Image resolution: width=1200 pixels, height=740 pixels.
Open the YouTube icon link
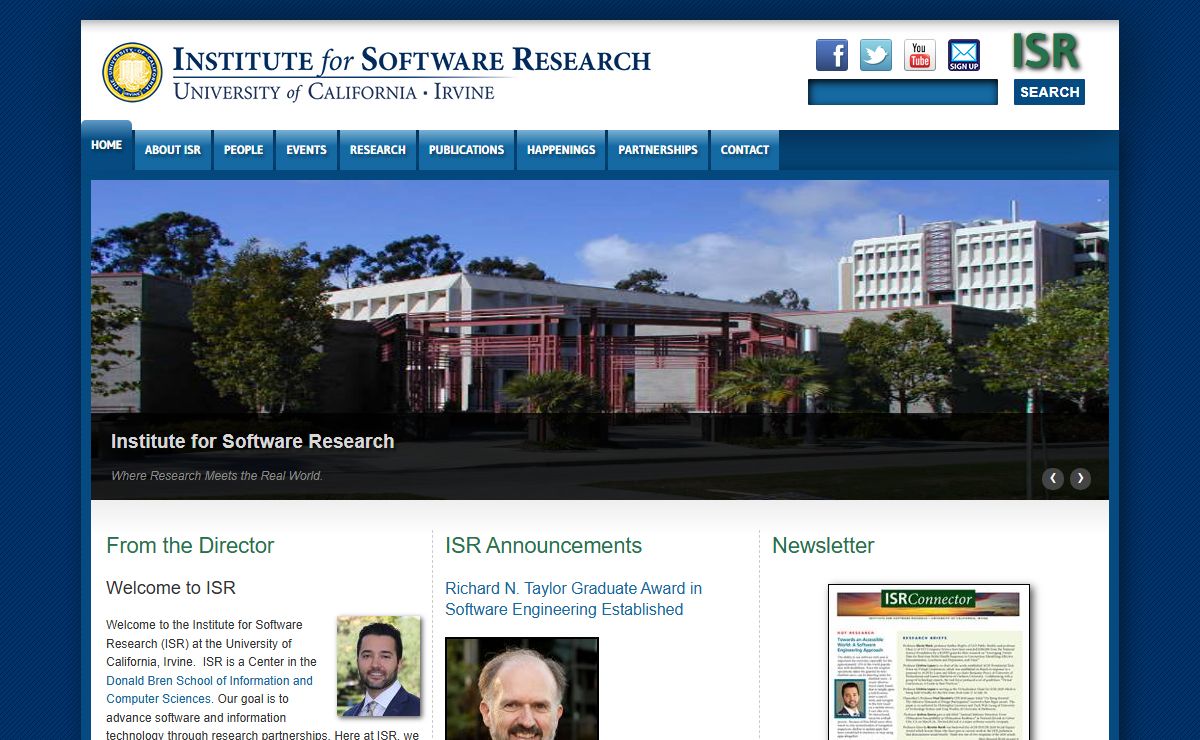920,55
